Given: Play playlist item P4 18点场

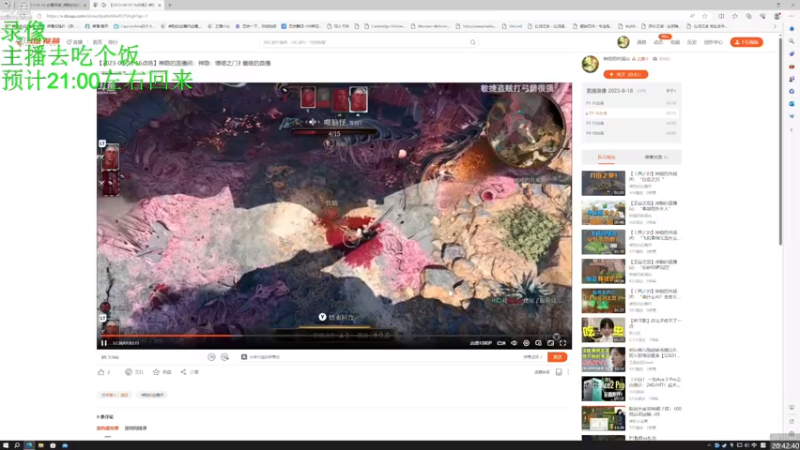Looking at the screenshot, I should pyautogui.click(x=632, y=133).
